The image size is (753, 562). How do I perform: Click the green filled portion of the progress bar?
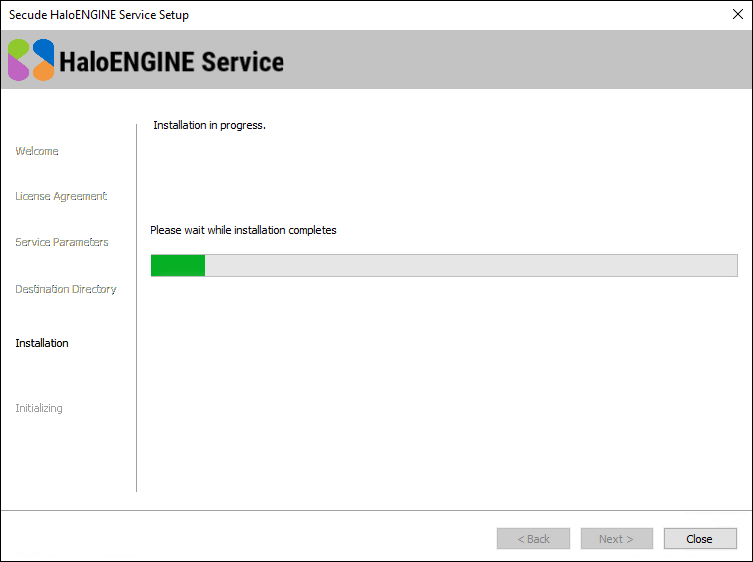177,265
